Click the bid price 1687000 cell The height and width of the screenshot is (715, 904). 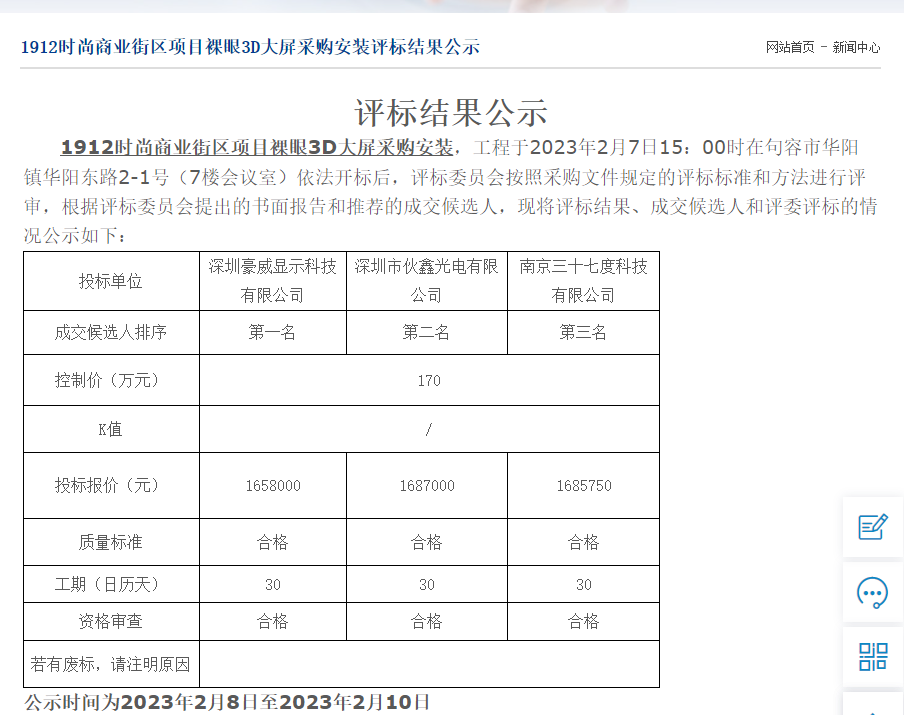coord(427,486)
